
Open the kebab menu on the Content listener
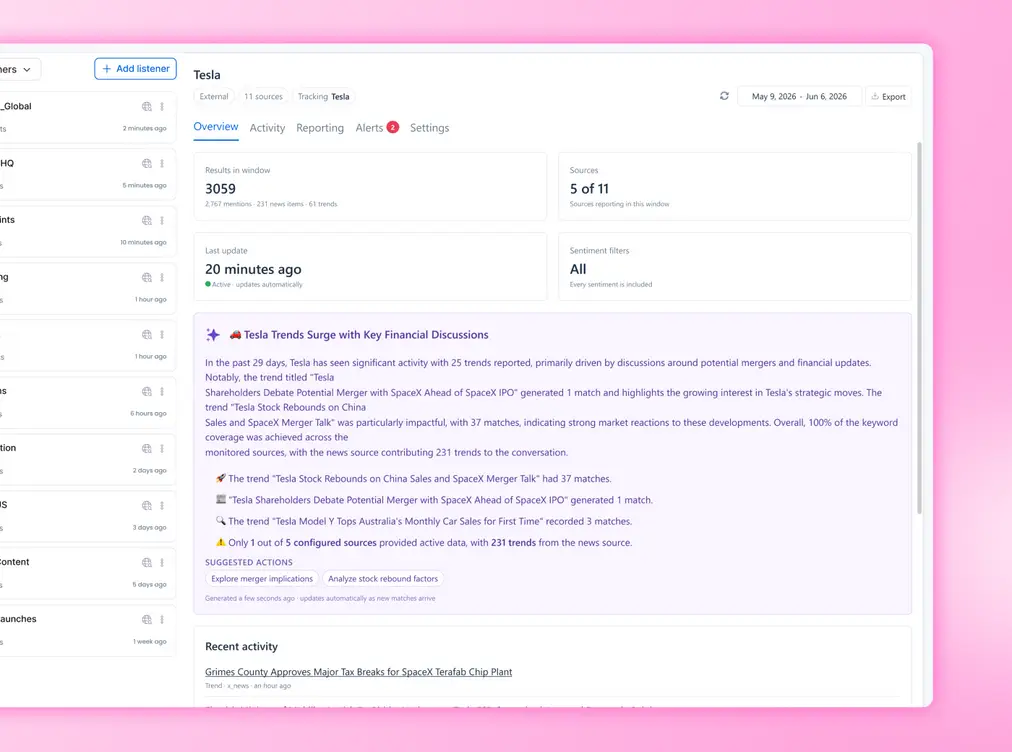click(162, 562)
